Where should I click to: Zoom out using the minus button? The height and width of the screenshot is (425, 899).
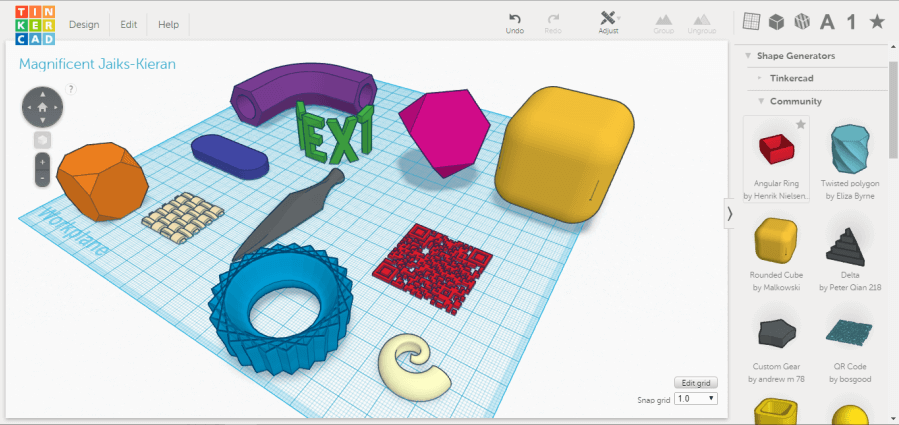coord(43,177)
